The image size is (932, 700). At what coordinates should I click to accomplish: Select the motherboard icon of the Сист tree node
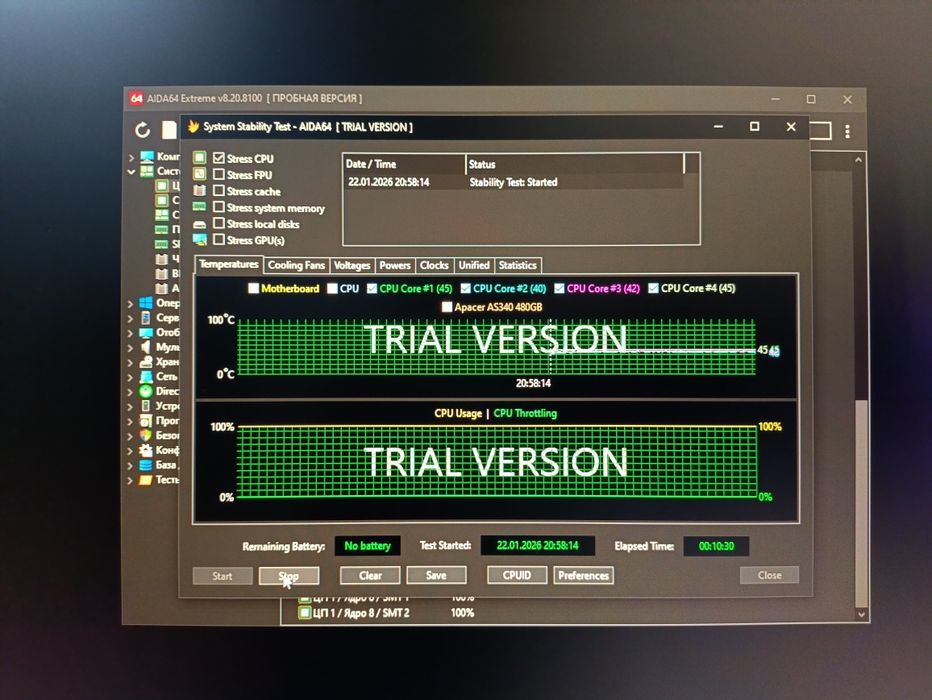[x=147, y=171]
